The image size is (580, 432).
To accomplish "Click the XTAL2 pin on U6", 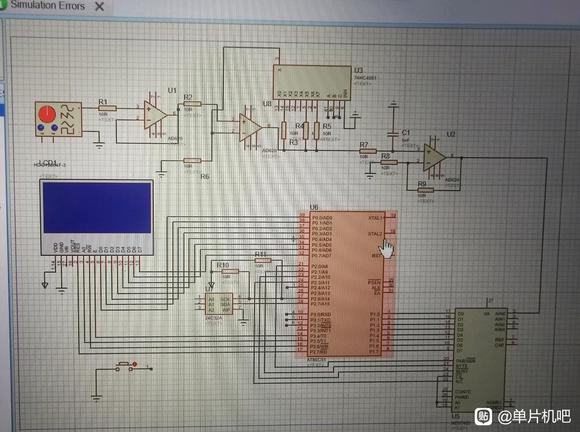I will 375,234.
